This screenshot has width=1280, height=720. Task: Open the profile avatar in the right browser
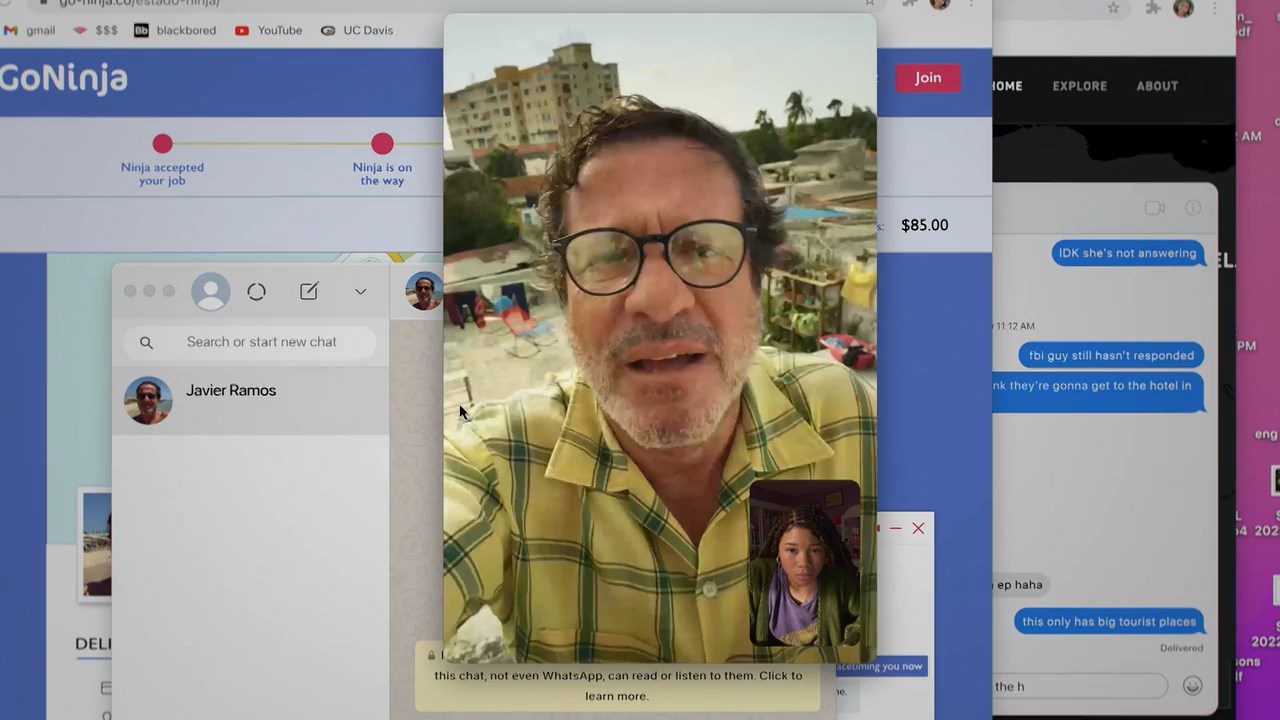tap(1183, 8)
